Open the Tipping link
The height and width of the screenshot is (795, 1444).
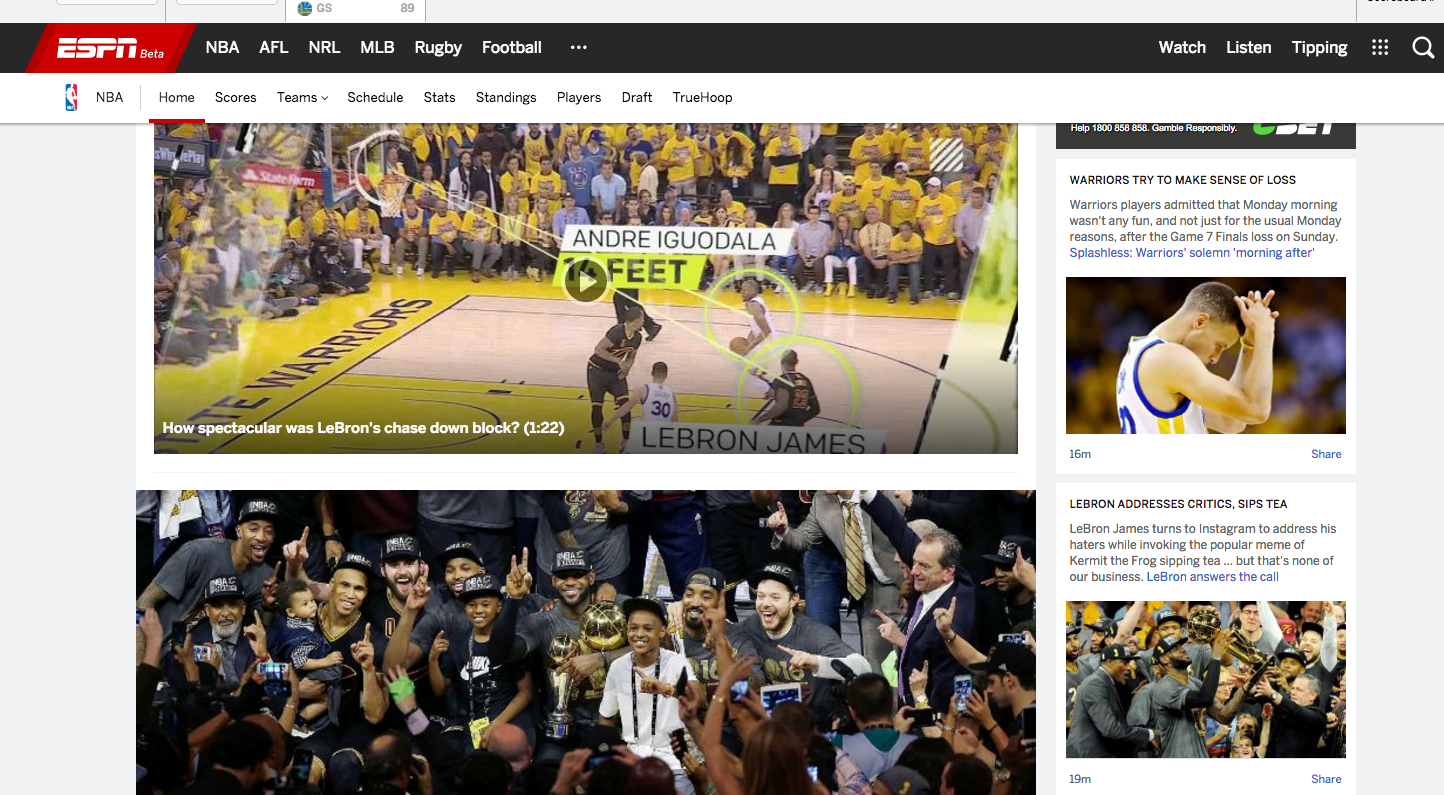(x=1319, y=47)
